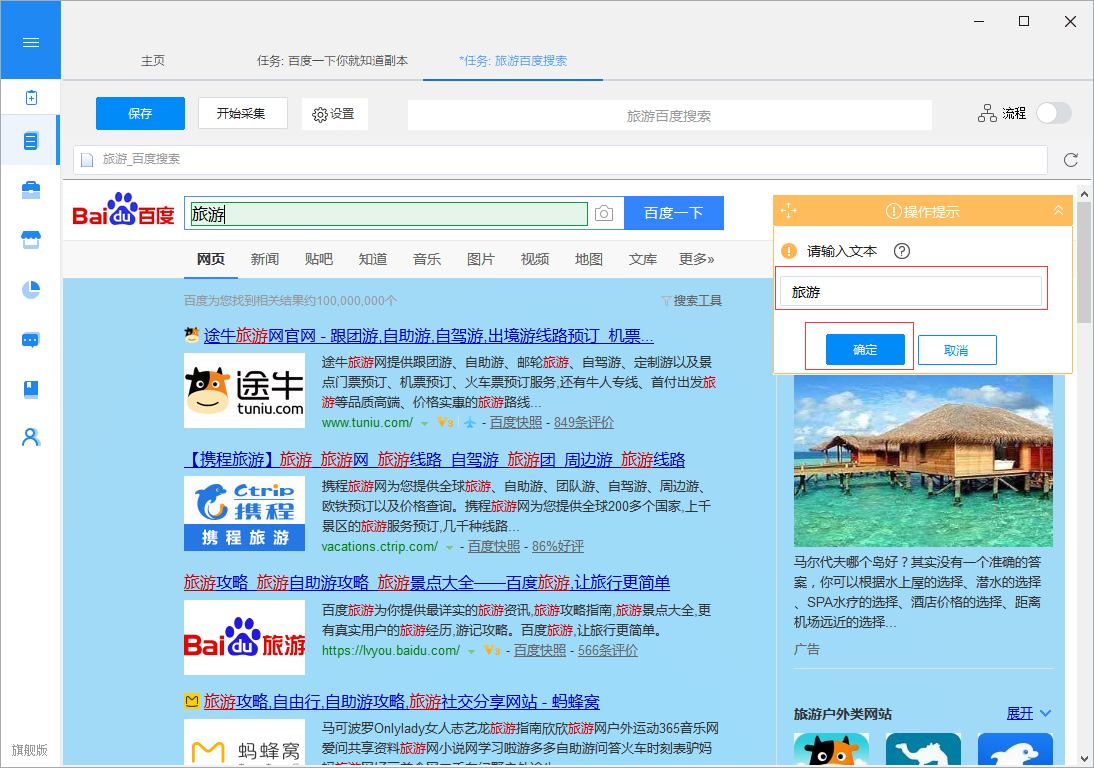Open the 86%好评 link
Viewport: 1094px width, 768px height.
point(557,547)
